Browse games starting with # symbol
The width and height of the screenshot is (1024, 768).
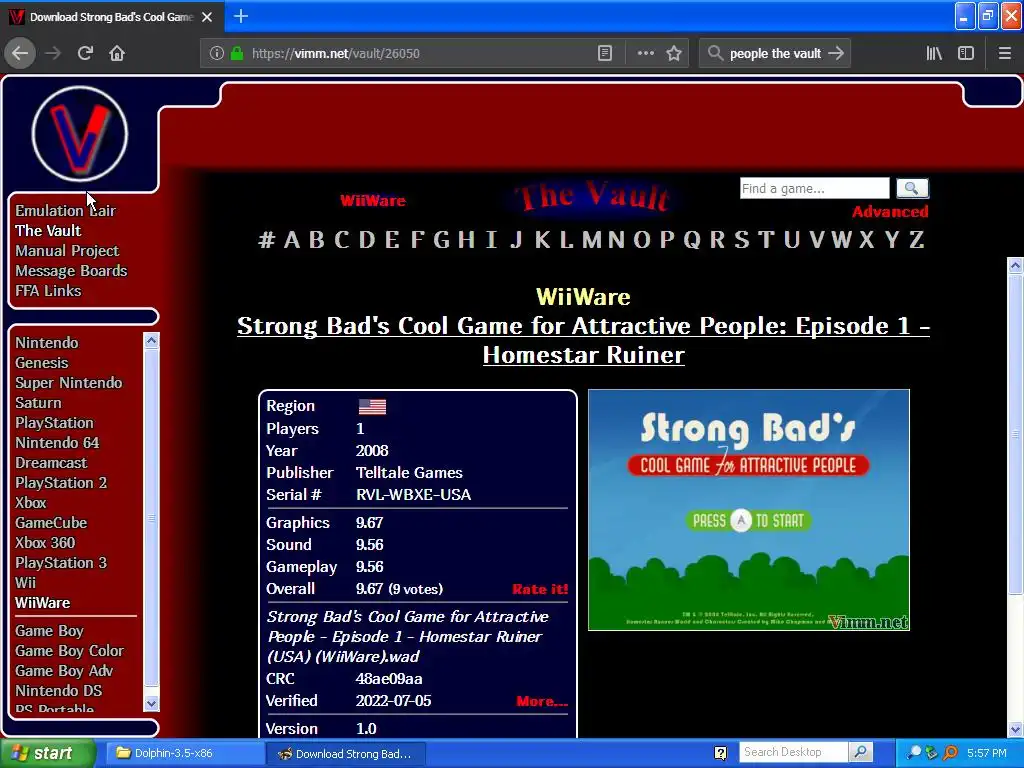266,240
